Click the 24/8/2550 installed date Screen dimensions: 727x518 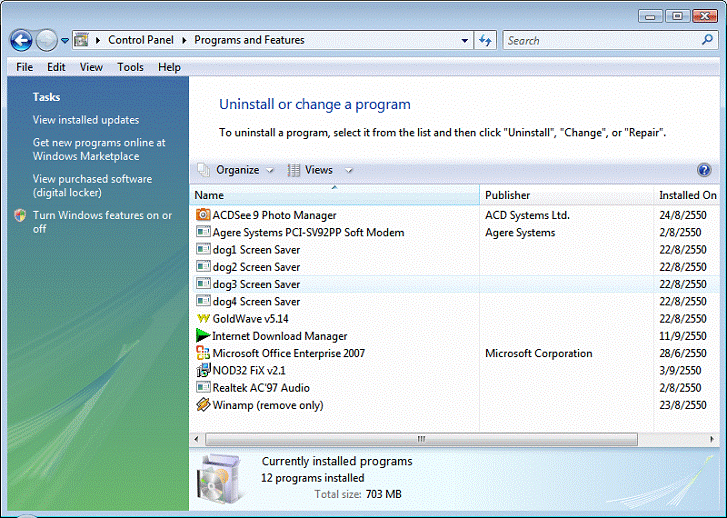click(x=682, y=215)
